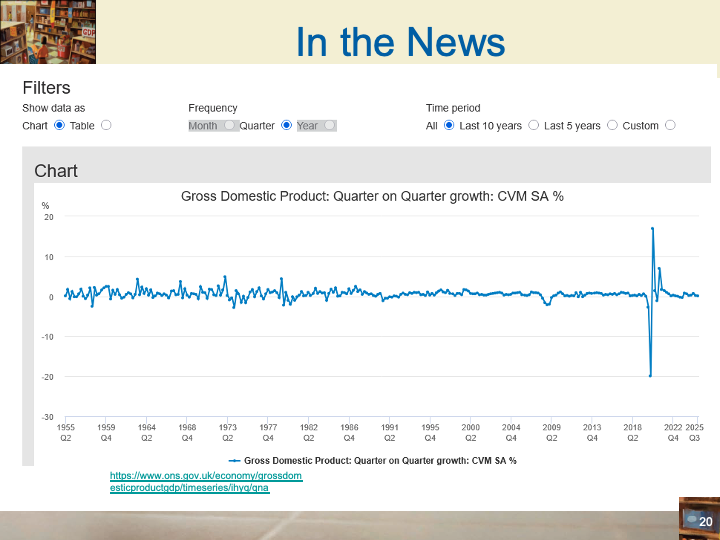The height and width of the screenshot is (540, 720).
Task: Pick the Year frequency option
Action: (330, 125)
